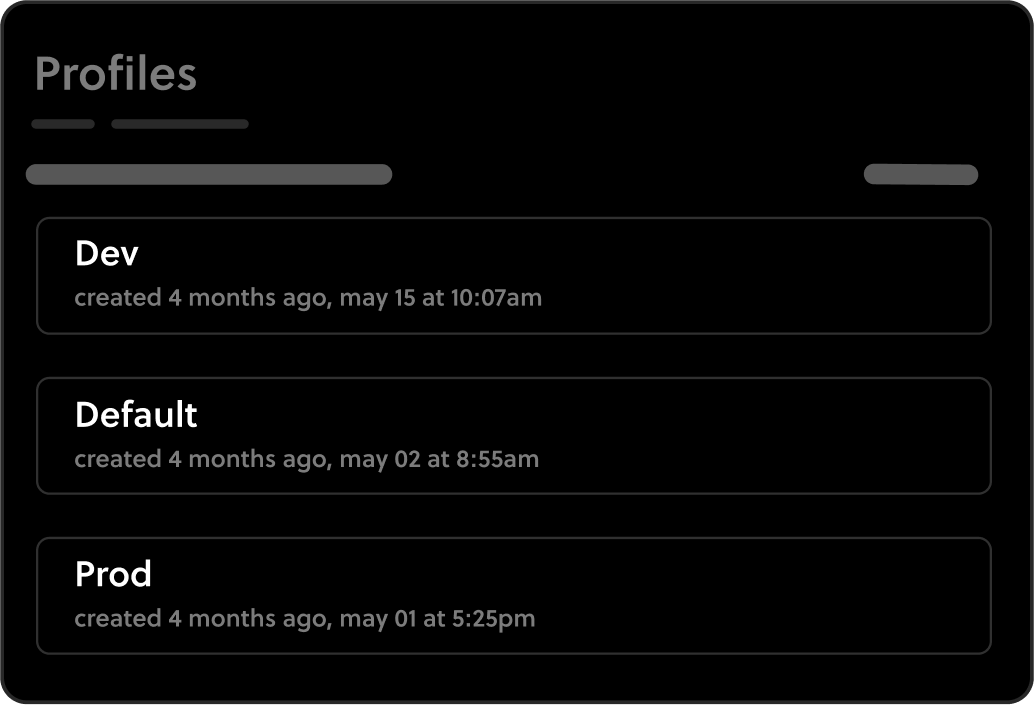Click the Default card near its right edge

pyautogui.click(x=960, y=435)
